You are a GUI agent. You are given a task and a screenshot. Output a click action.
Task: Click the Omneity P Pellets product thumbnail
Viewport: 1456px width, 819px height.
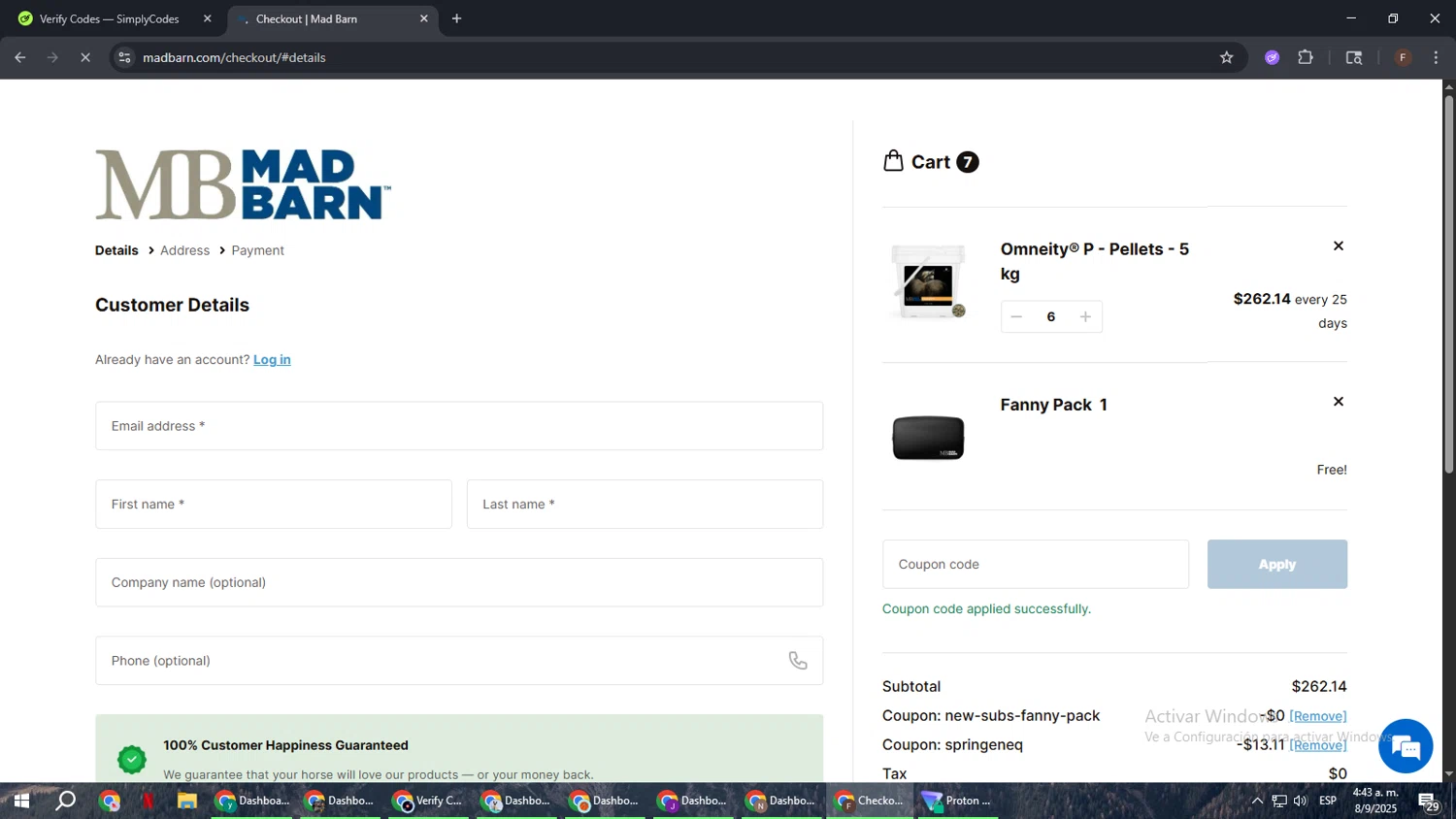929,281
